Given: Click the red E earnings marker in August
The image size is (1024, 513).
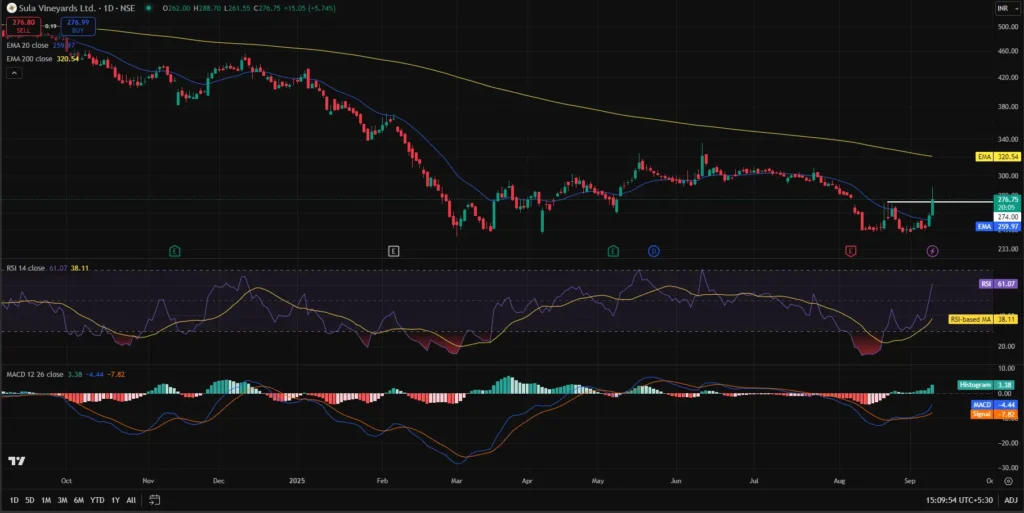Looking at the screenshot, I should [x=850, y=250].
